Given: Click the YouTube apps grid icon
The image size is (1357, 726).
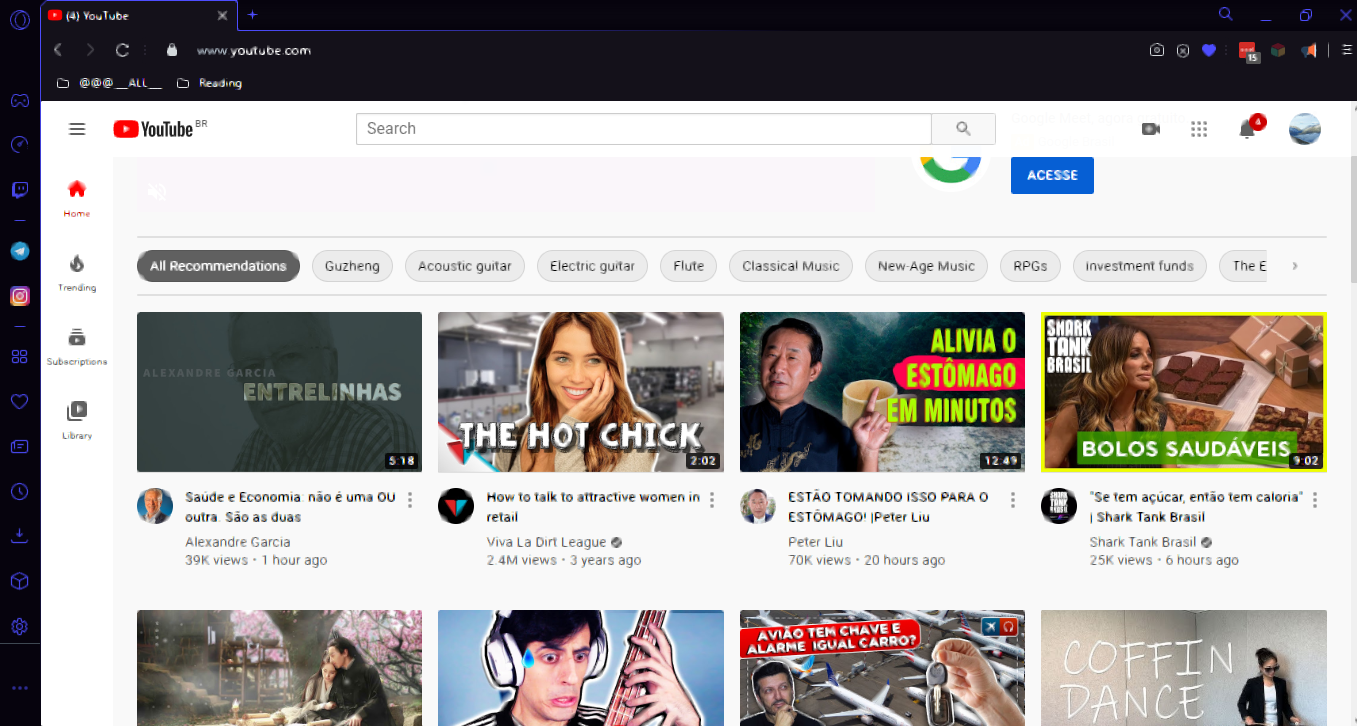Looking at the screenshot, I should pyautogui.click(x=1199, y=129).
